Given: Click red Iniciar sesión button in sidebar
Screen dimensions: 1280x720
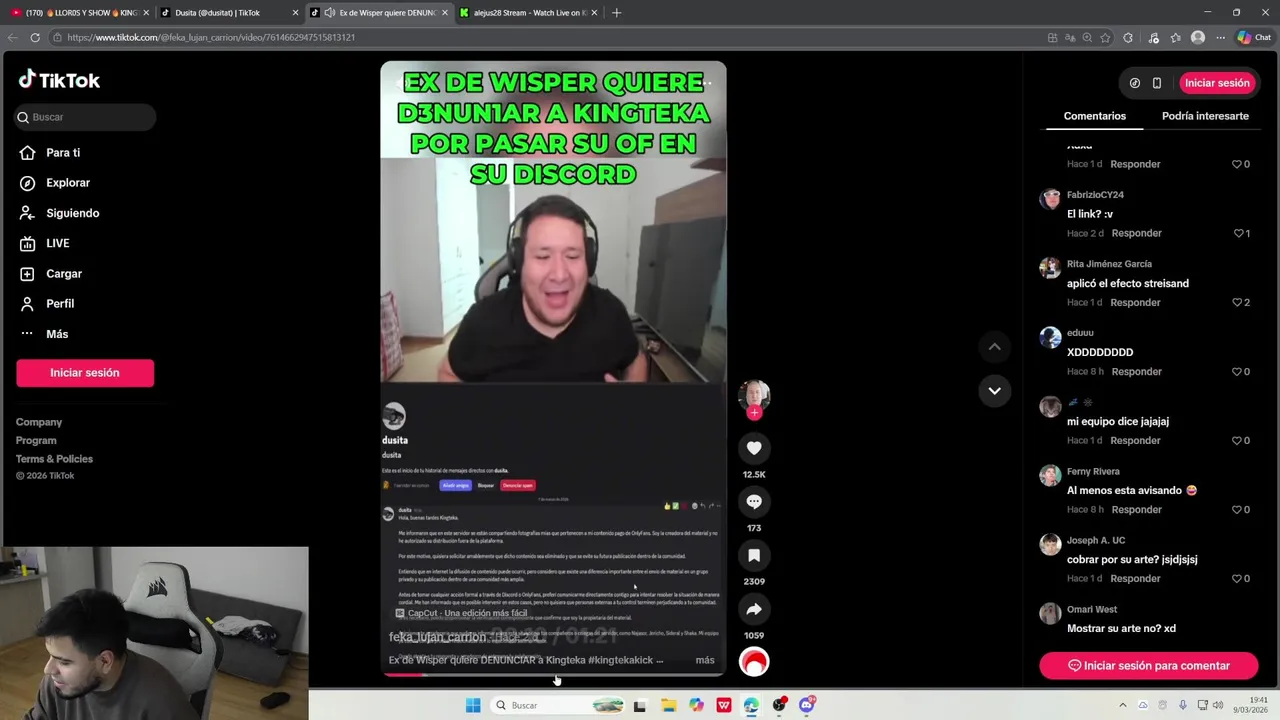Looking at the screenshot, I should click(85, 373).
